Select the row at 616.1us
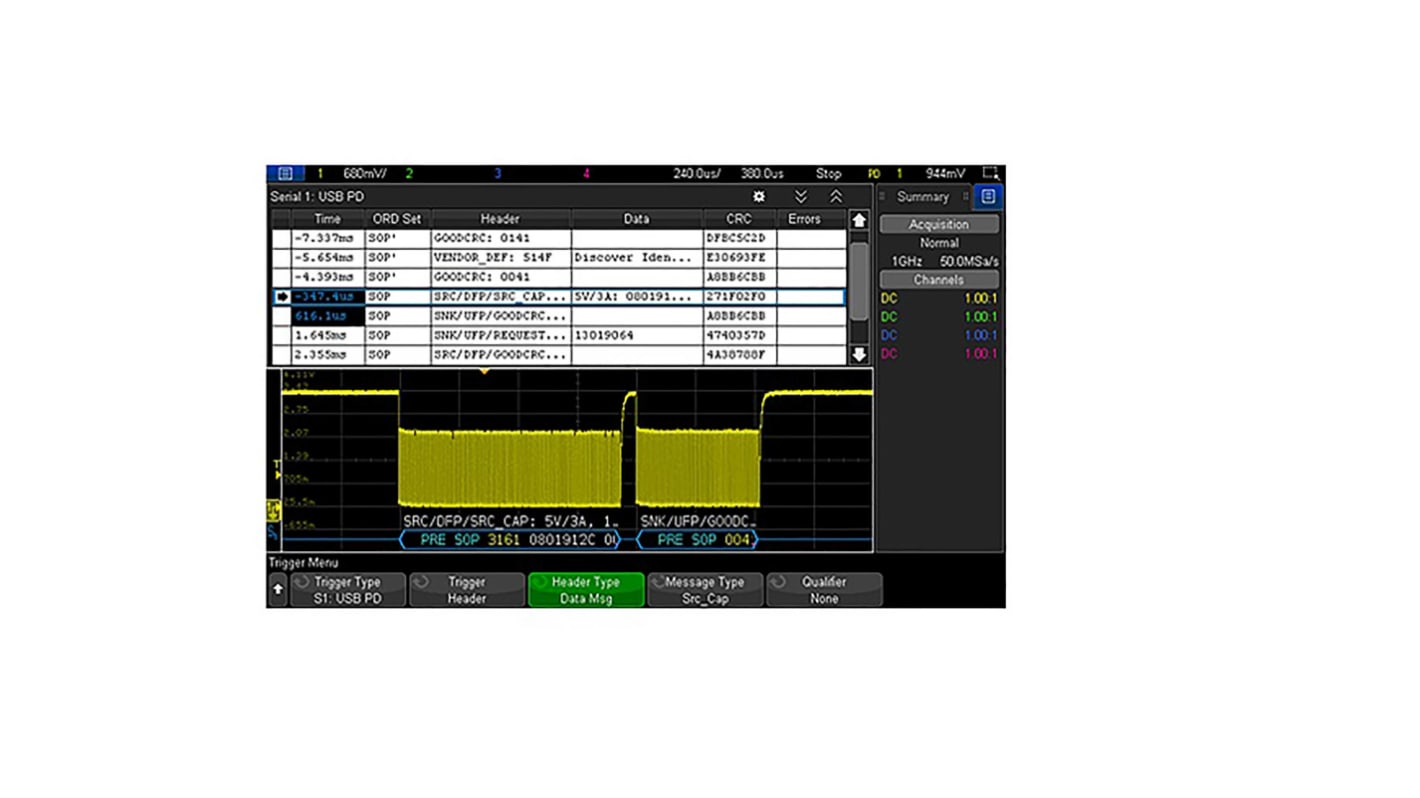1420x798 pixels. coord(559,316)
